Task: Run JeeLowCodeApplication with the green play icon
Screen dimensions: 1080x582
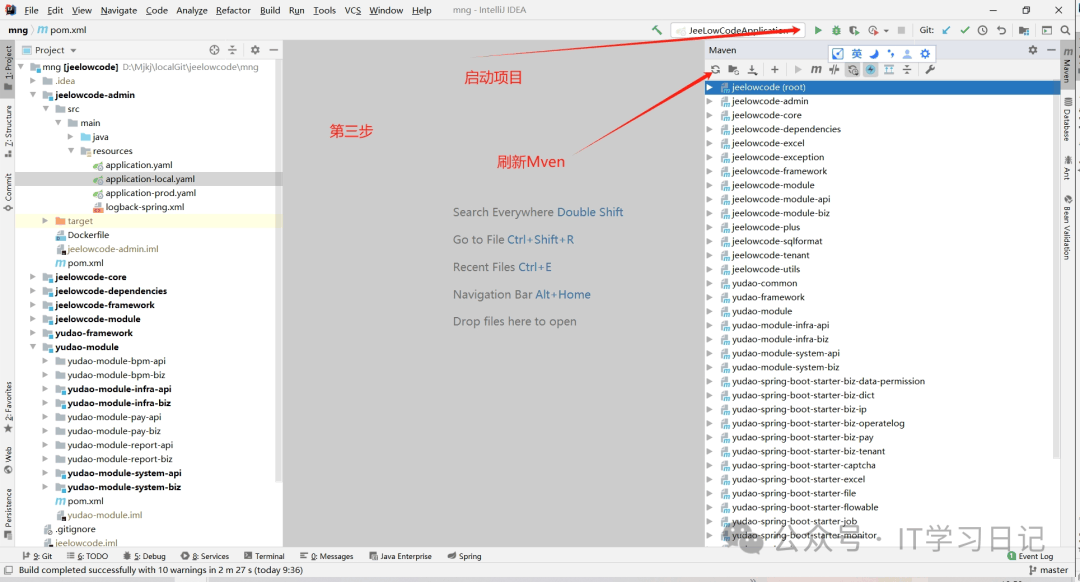Action: pos(818,30)
